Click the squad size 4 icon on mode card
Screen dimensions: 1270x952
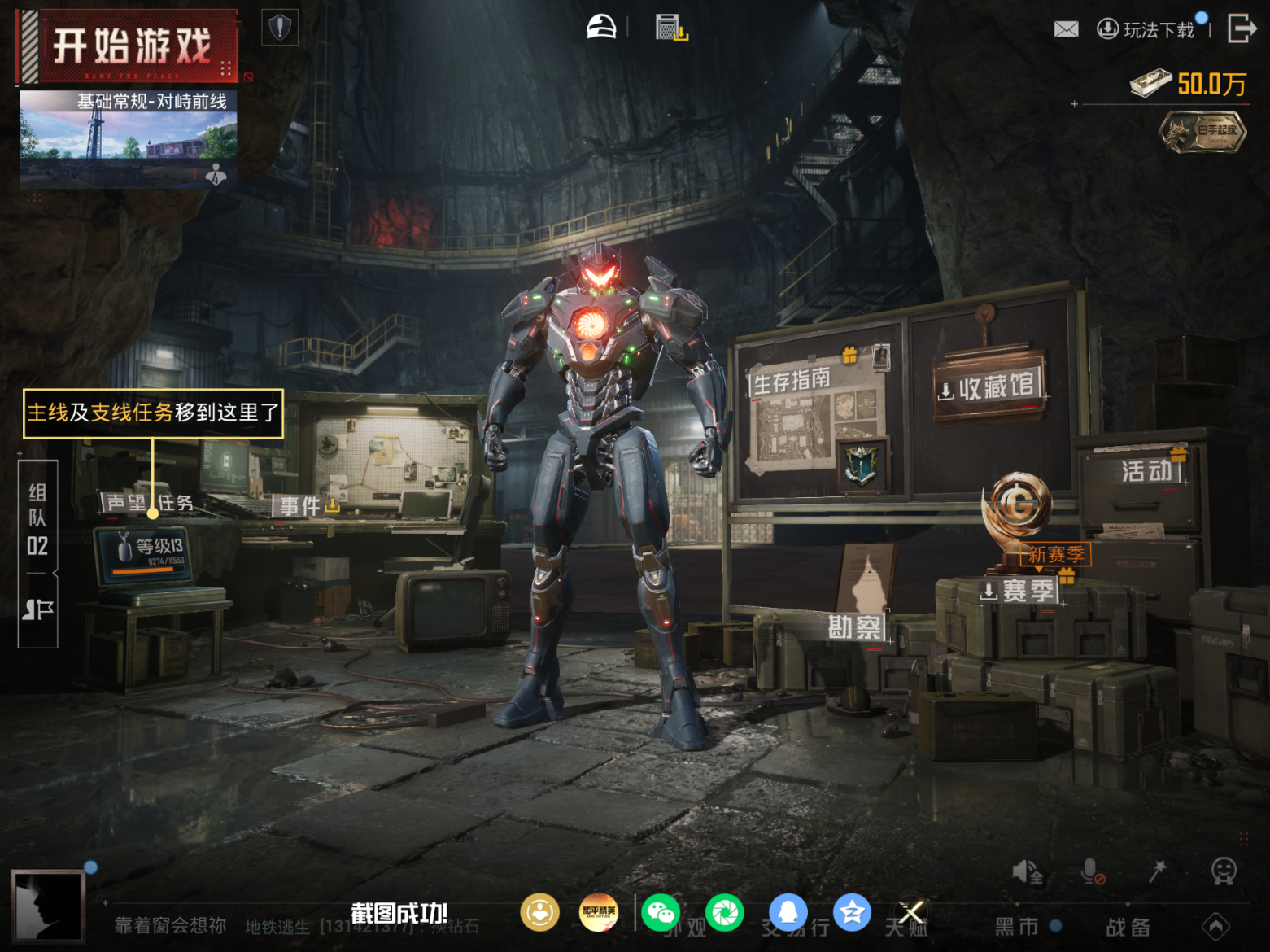pyautogui.click(x=216, y=173)
